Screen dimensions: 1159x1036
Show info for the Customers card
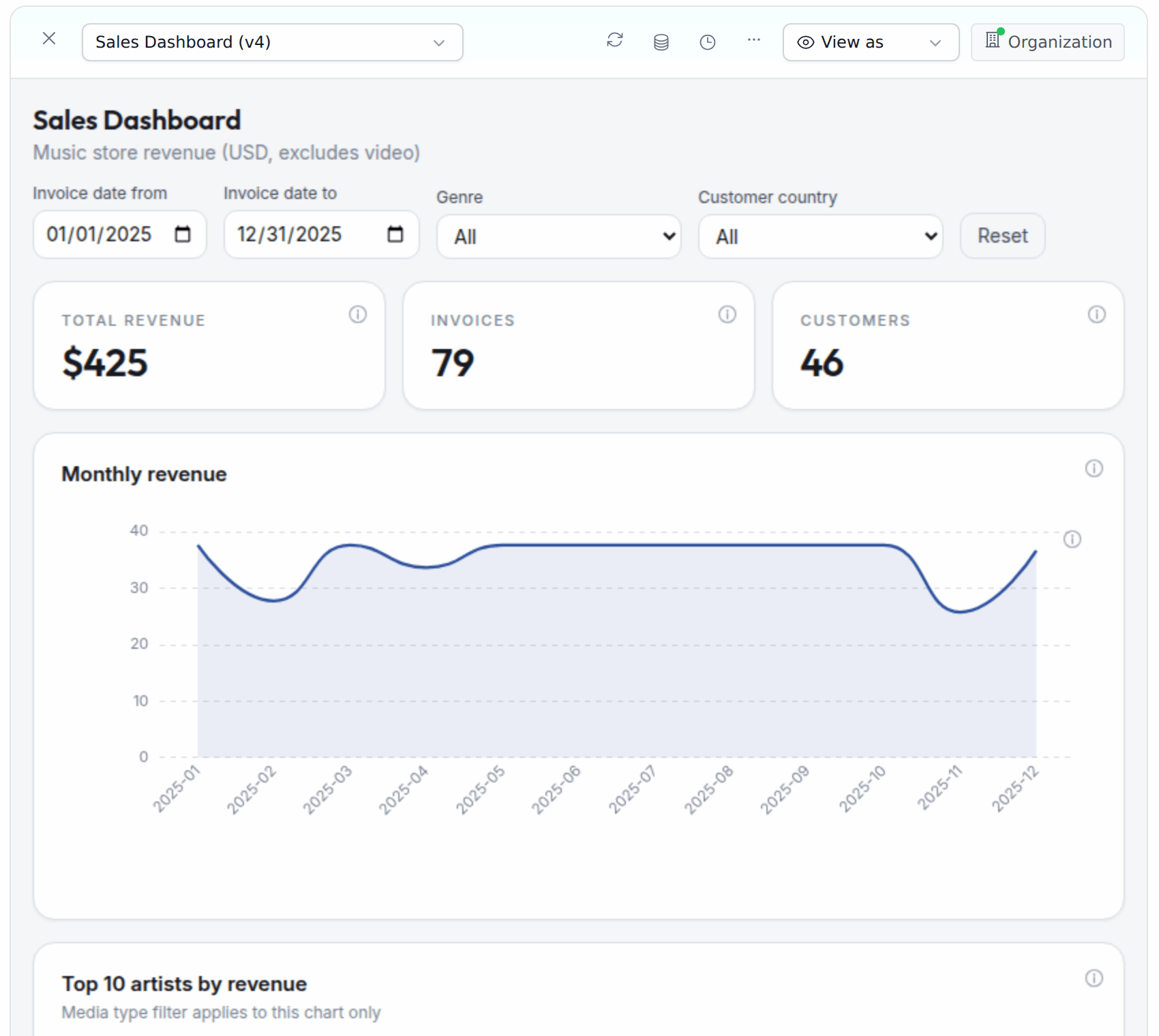click(1097, 314)
